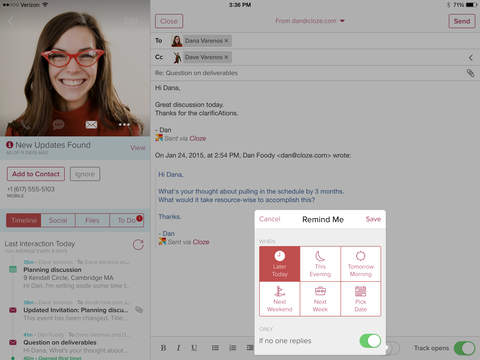Tap the phone call icon on photo
Viewport: 480px width, 360px height.
coord(26,125)
